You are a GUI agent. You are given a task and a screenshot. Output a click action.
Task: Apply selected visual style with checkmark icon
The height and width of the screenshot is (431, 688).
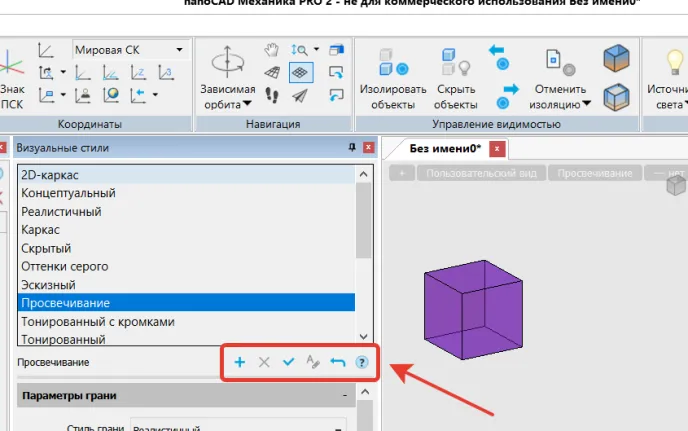[x=288, y=362]
